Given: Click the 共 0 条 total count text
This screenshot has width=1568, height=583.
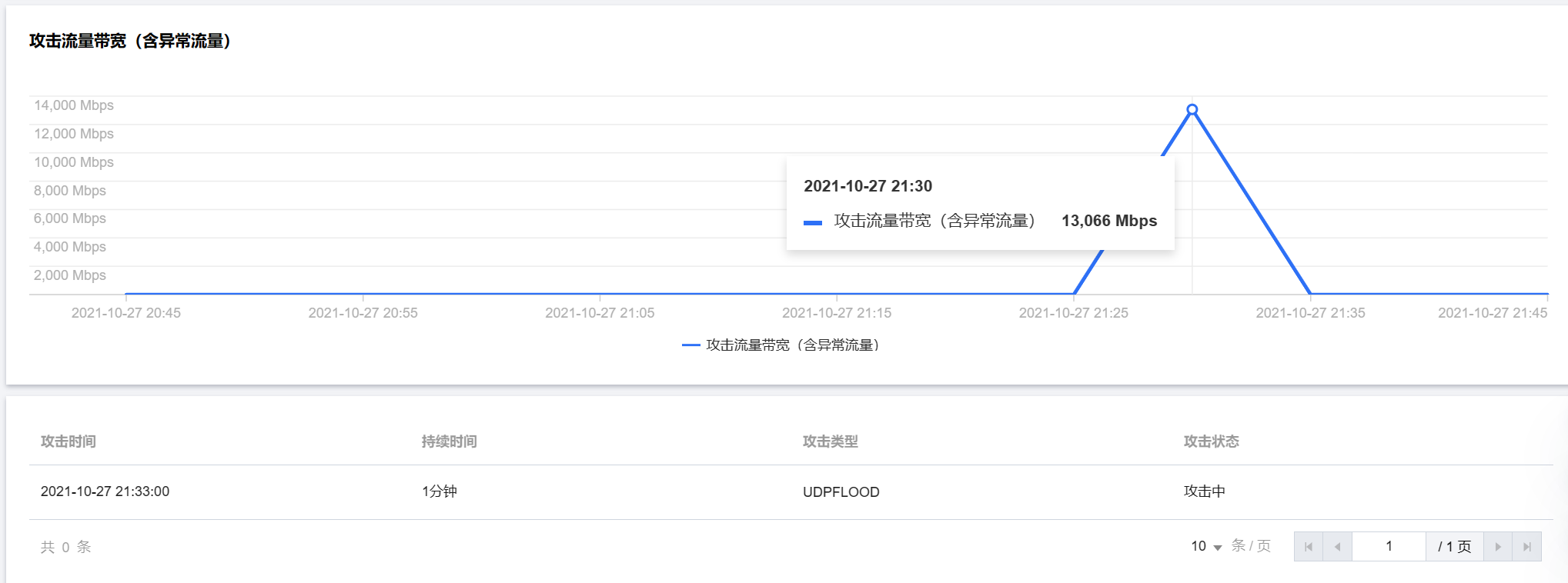Looking at the screenshot, I should click(66, 547).
